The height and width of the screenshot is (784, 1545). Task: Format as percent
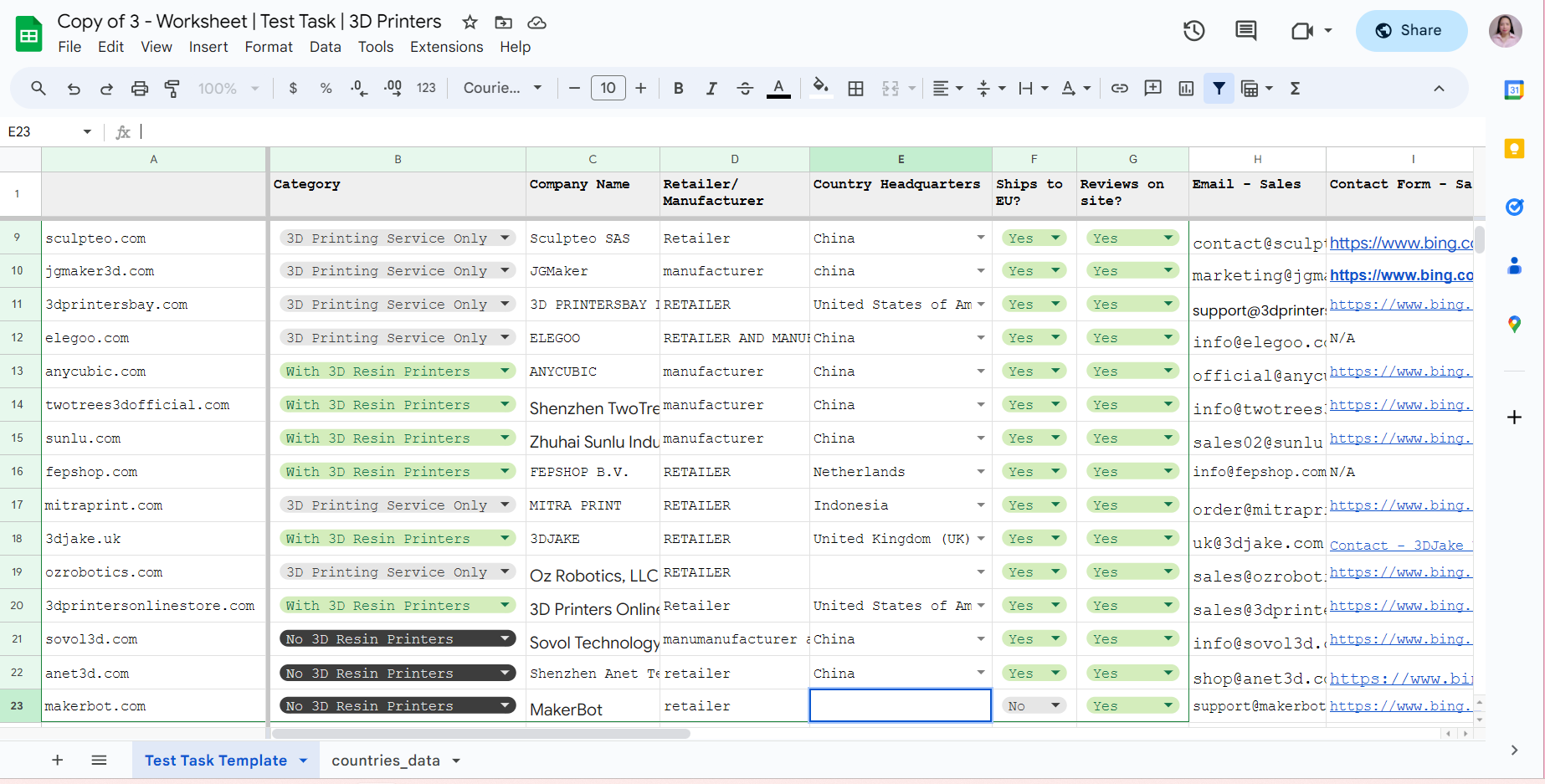click(x=326, y=88)
